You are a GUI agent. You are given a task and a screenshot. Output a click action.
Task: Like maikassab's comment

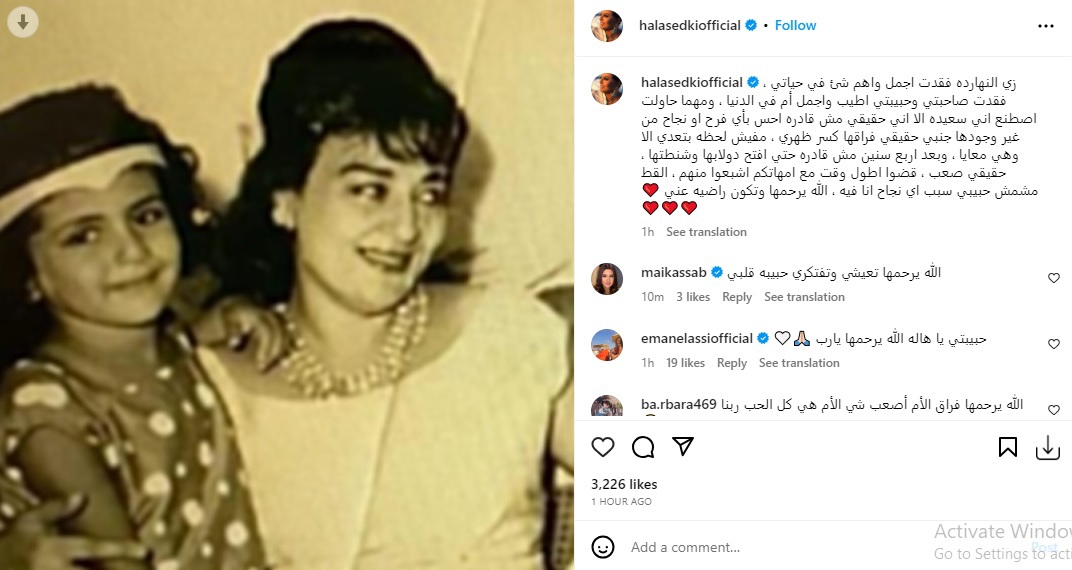click(x=1054, y=277)
